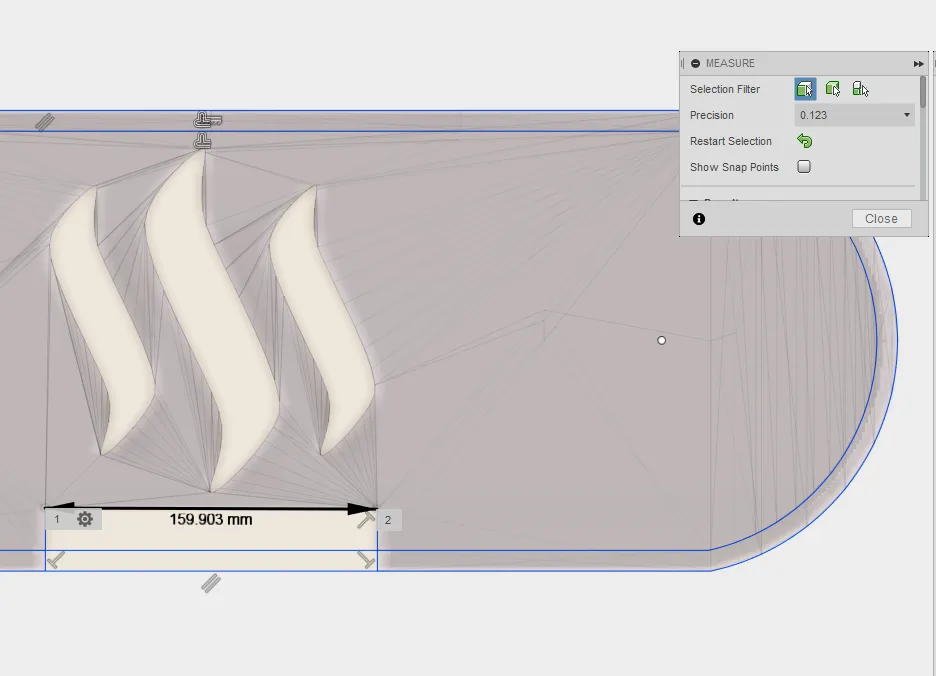Image resolution: width=936 pixels, height=676 pixels.
Task: Open the Precision 0.123 dropdown
Action: (x=854, y=115)
